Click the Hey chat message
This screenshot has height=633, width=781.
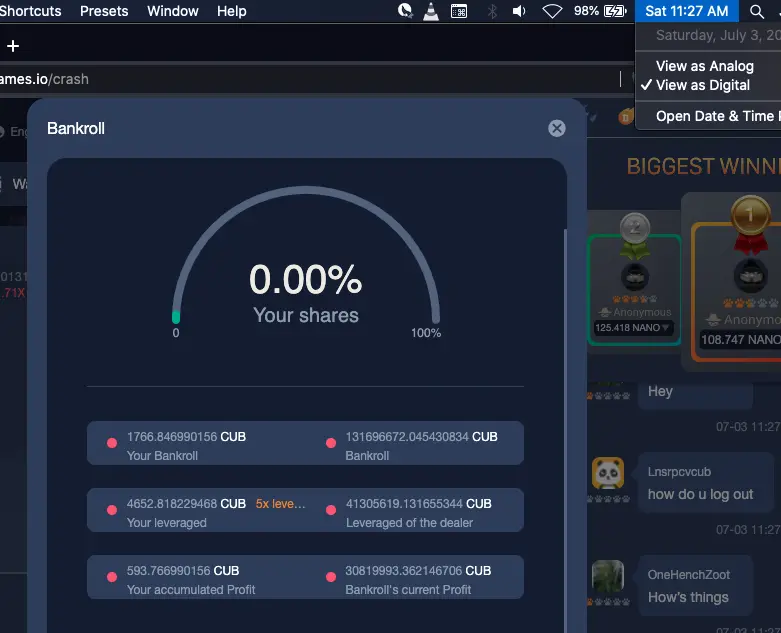click(660, 391)
